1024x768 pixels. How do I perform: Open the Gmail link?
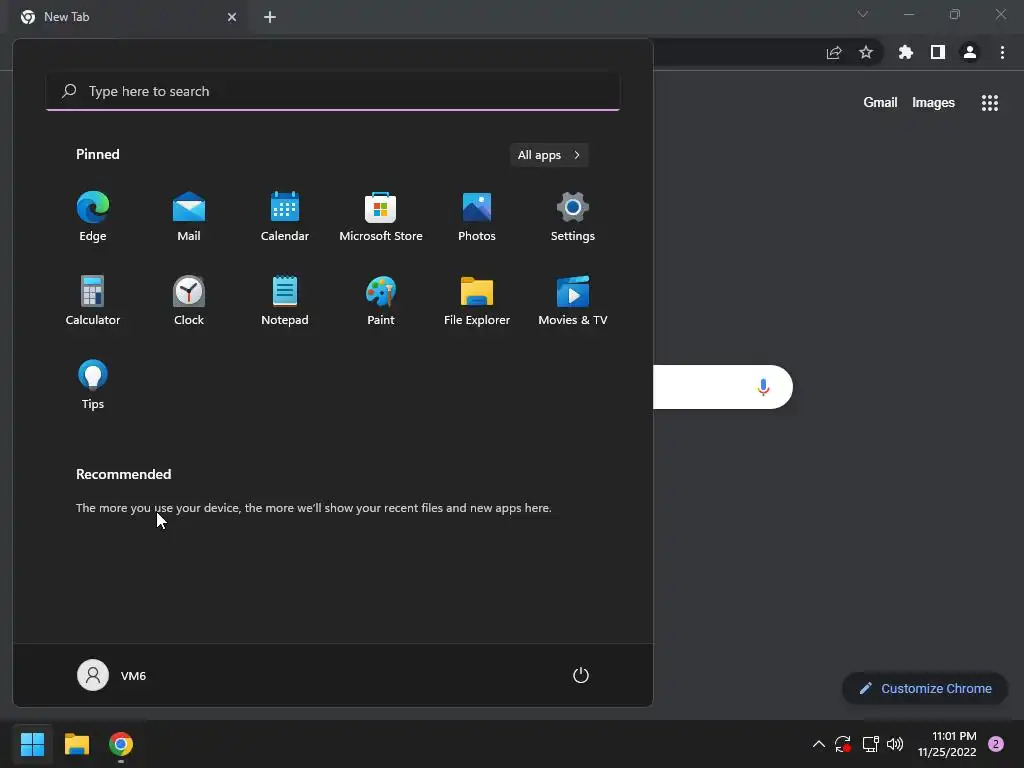[x=880, y=103]
